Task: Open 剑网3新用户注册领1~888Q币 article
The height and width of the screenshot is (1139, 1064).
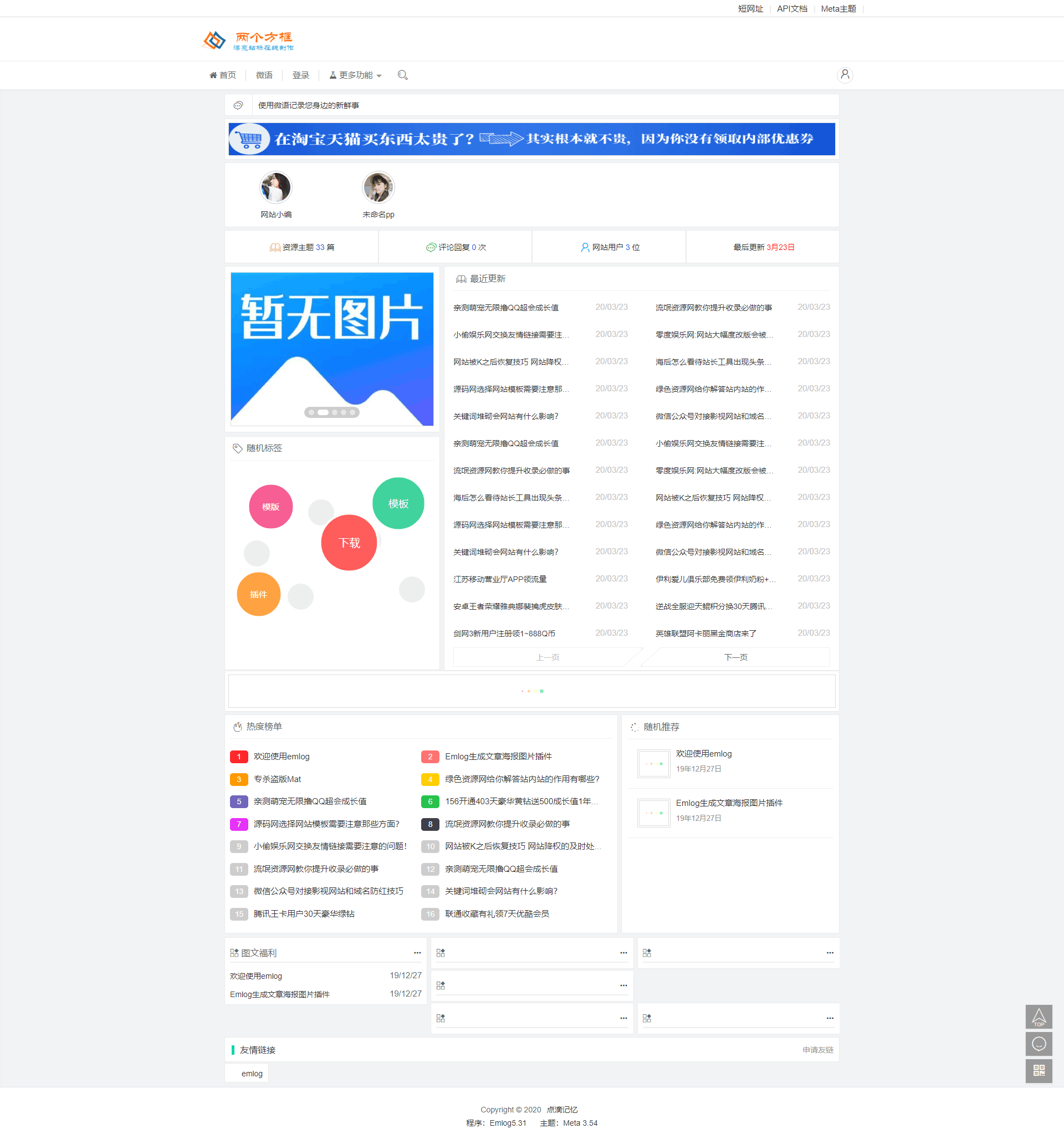Action: tap(504, 634)
